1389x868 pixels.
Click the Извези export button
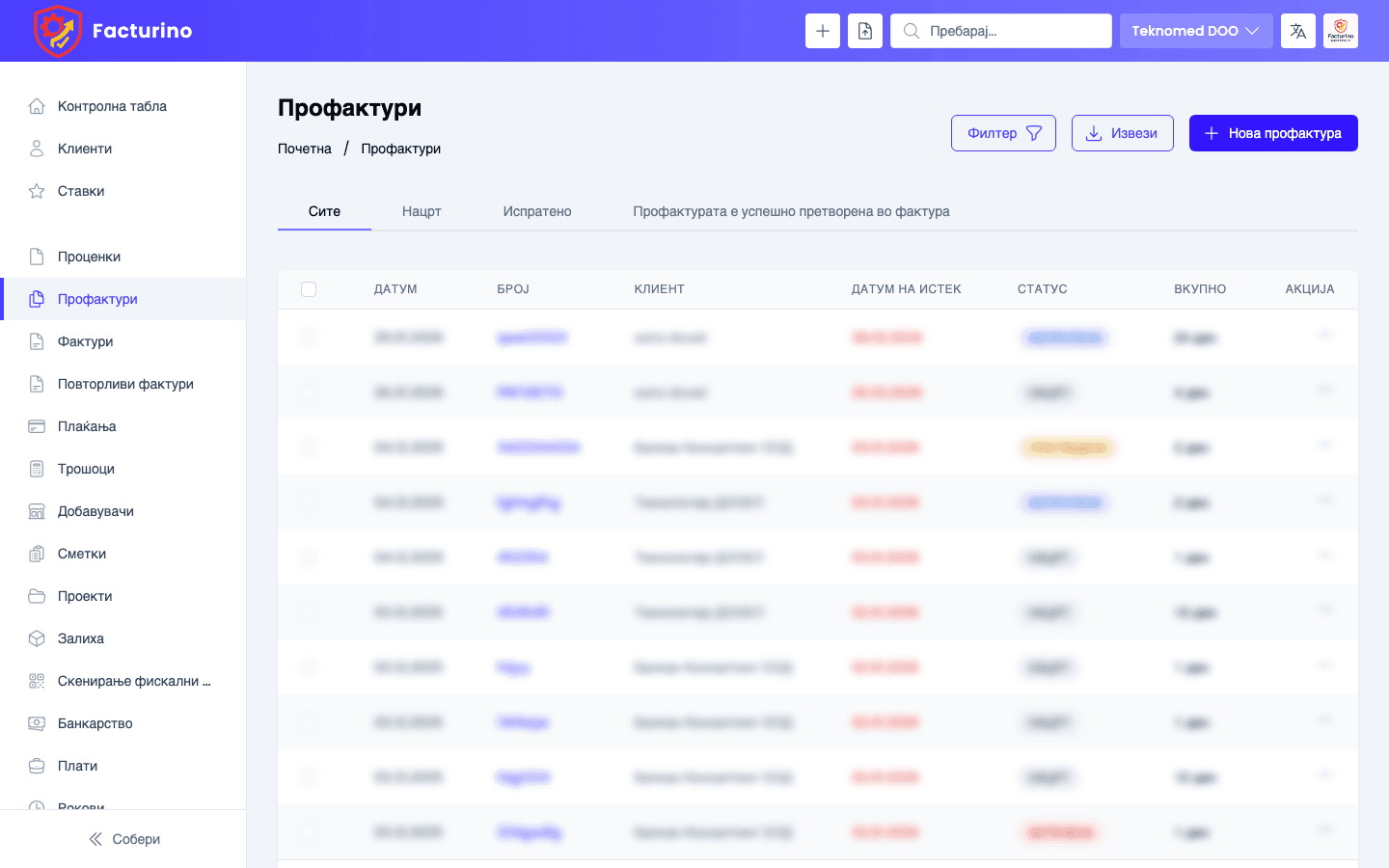tap(1122, 133)
